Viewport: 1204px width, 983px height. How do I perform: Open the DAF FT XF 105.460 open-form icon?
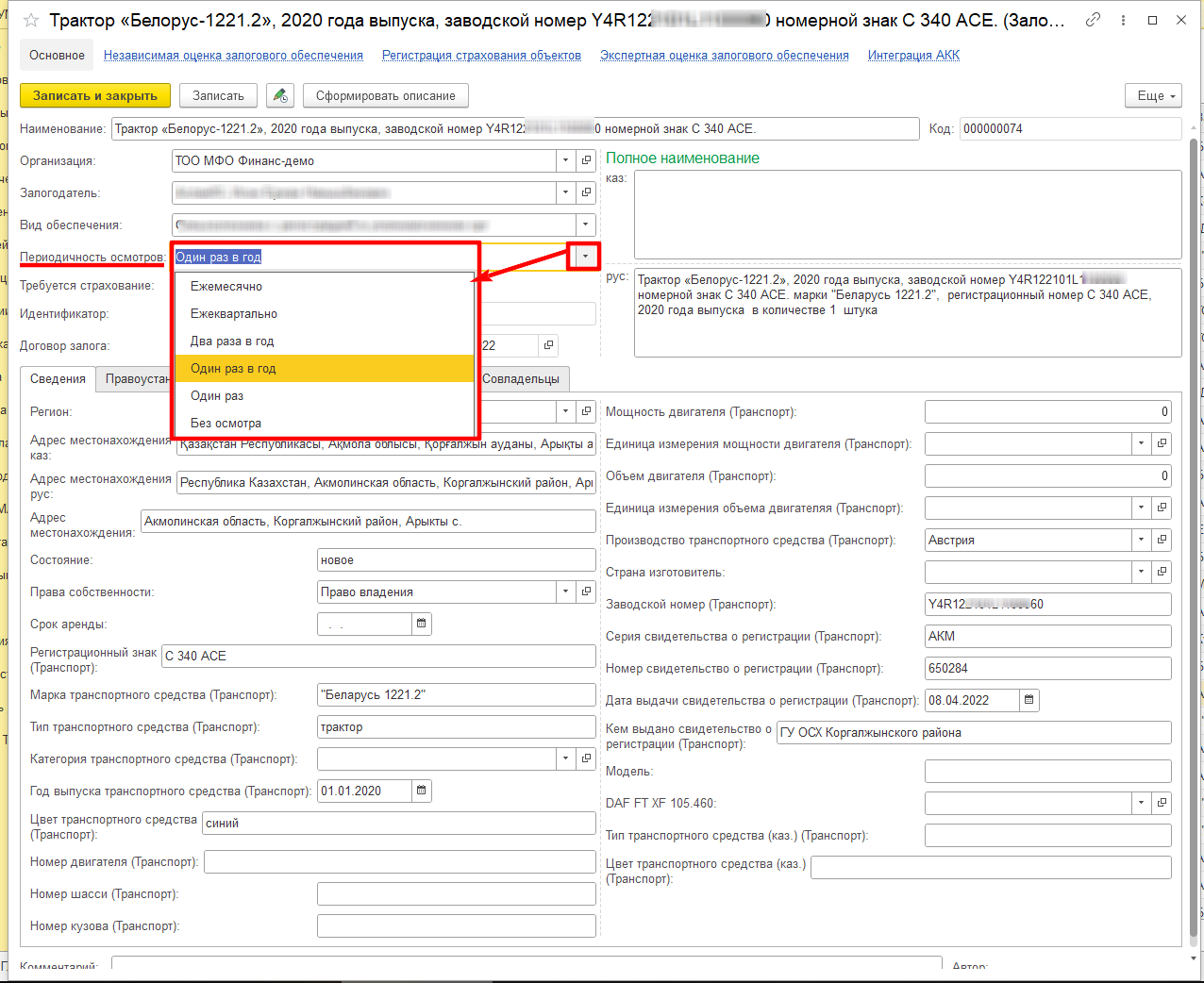point(1162,803)
